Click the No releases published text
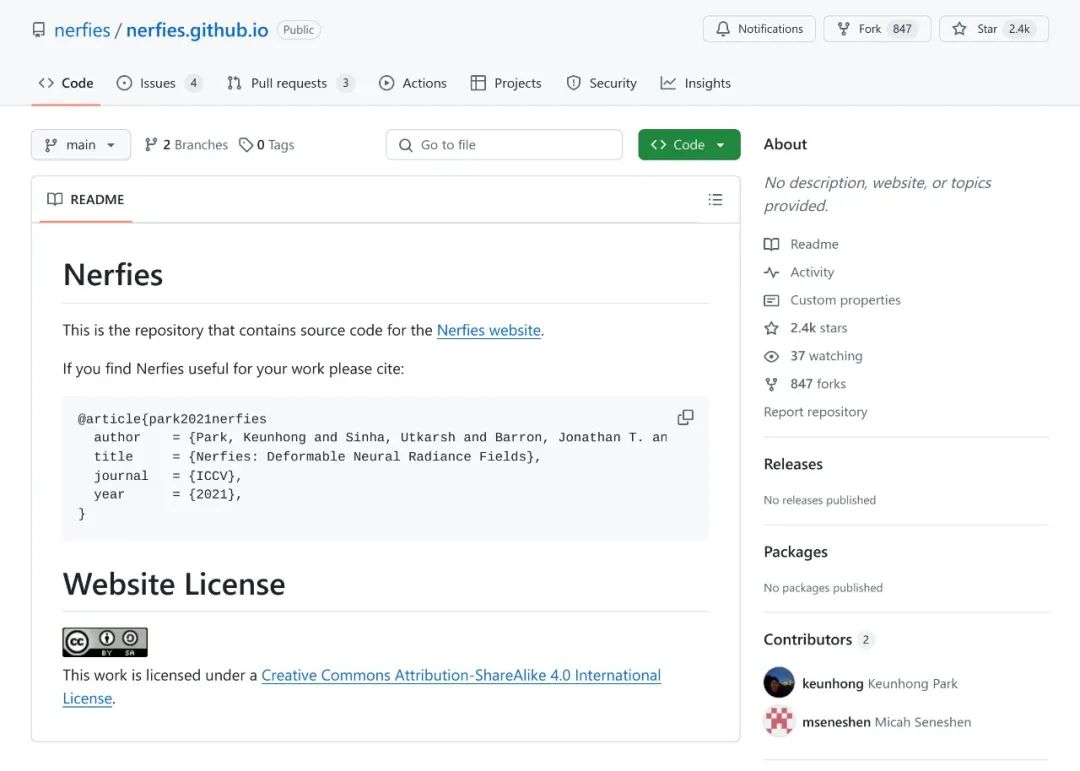 pyautogui.click(x=820, y=500)
